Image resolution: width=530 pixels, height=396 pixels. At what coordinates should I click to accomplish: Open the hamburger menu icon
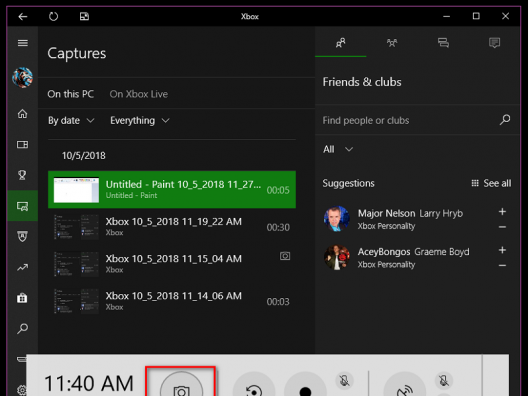(x=23, y=43)
